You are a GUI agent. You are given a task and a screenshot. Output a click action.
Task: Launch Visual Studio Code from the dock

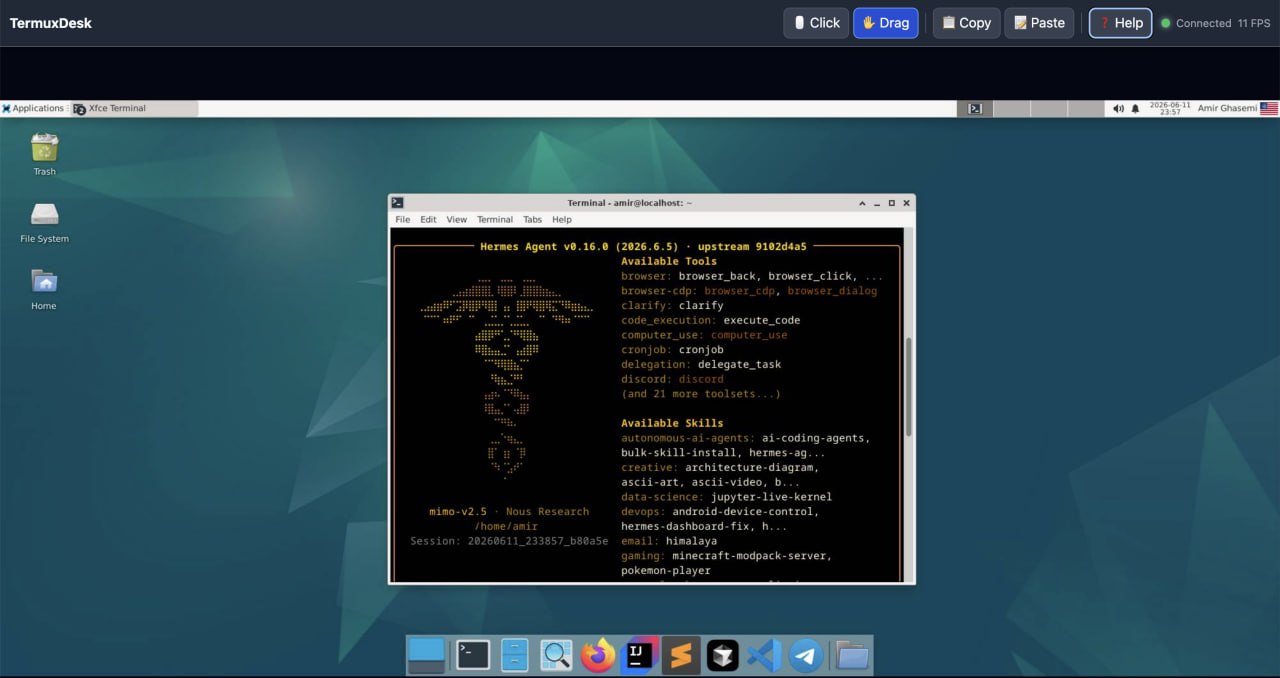point(764,656)
